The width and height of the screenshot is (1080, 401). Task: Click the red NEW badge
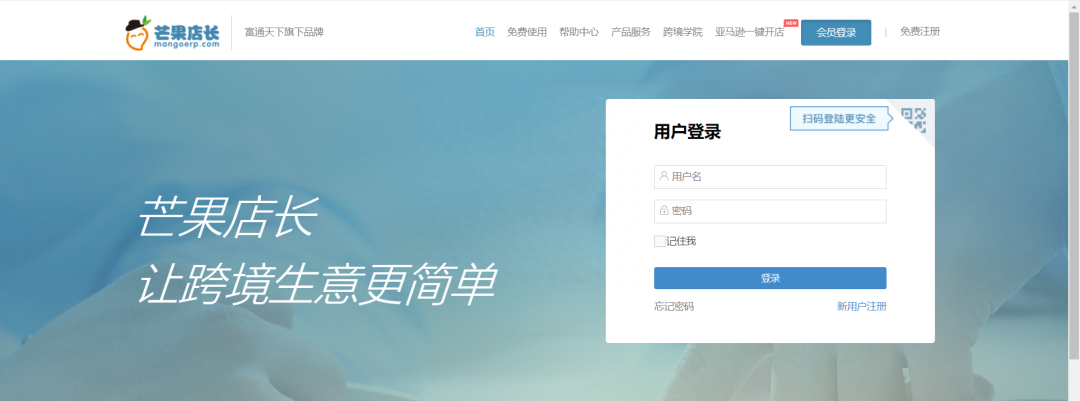coord(791,23)
